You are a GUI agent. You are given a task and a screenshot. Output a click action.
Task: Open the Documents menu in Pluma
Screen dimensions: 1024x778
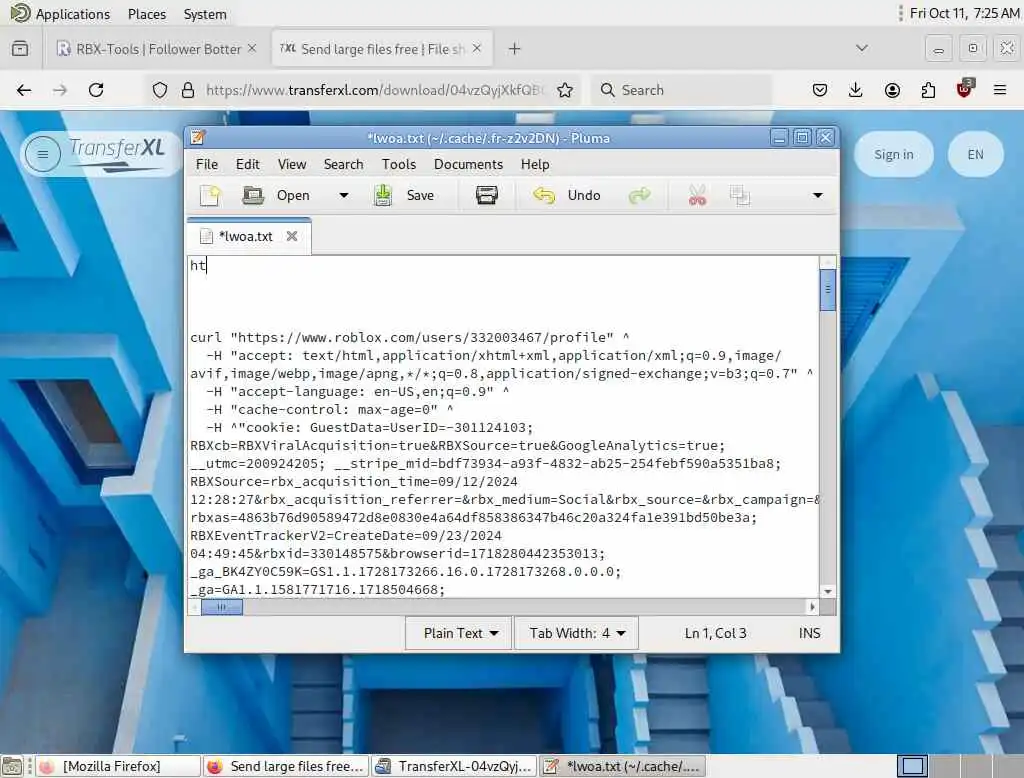pos(468,164)
